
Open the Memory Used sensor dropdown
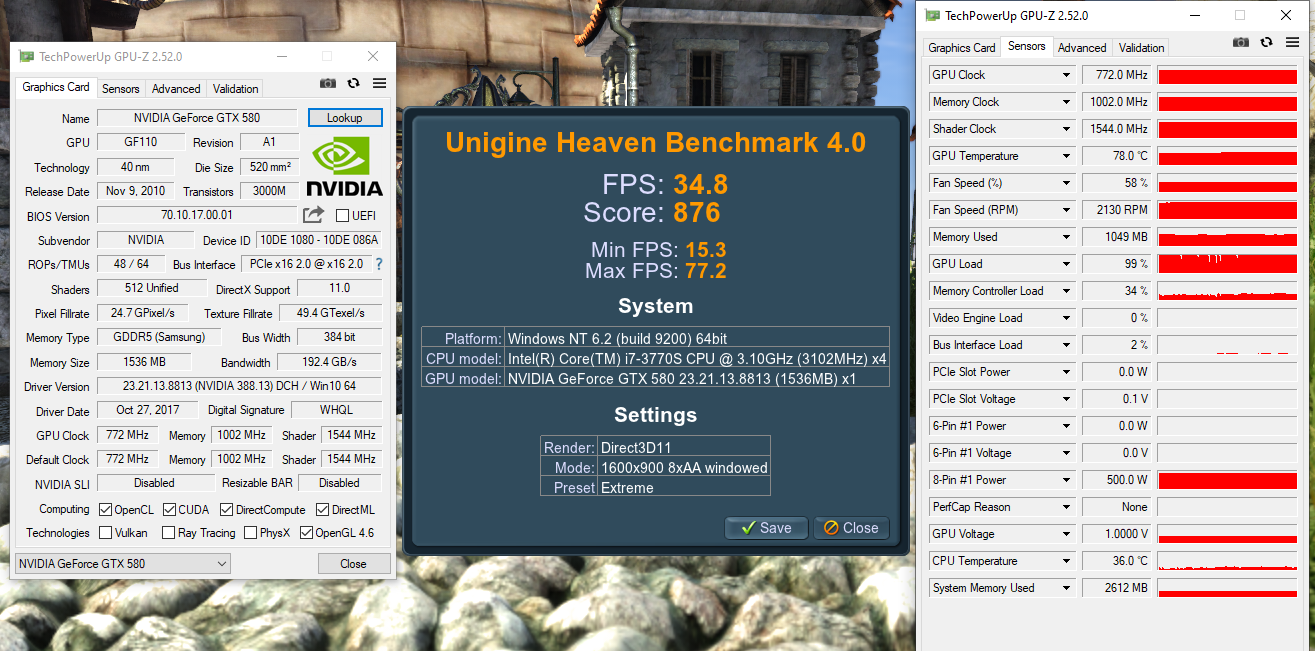click(1066, 237)
